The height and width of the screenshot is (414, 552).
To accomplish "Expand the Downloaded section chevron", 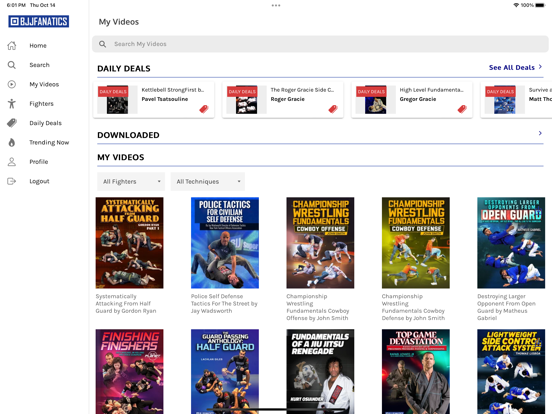I will click(x=540, y=133).
